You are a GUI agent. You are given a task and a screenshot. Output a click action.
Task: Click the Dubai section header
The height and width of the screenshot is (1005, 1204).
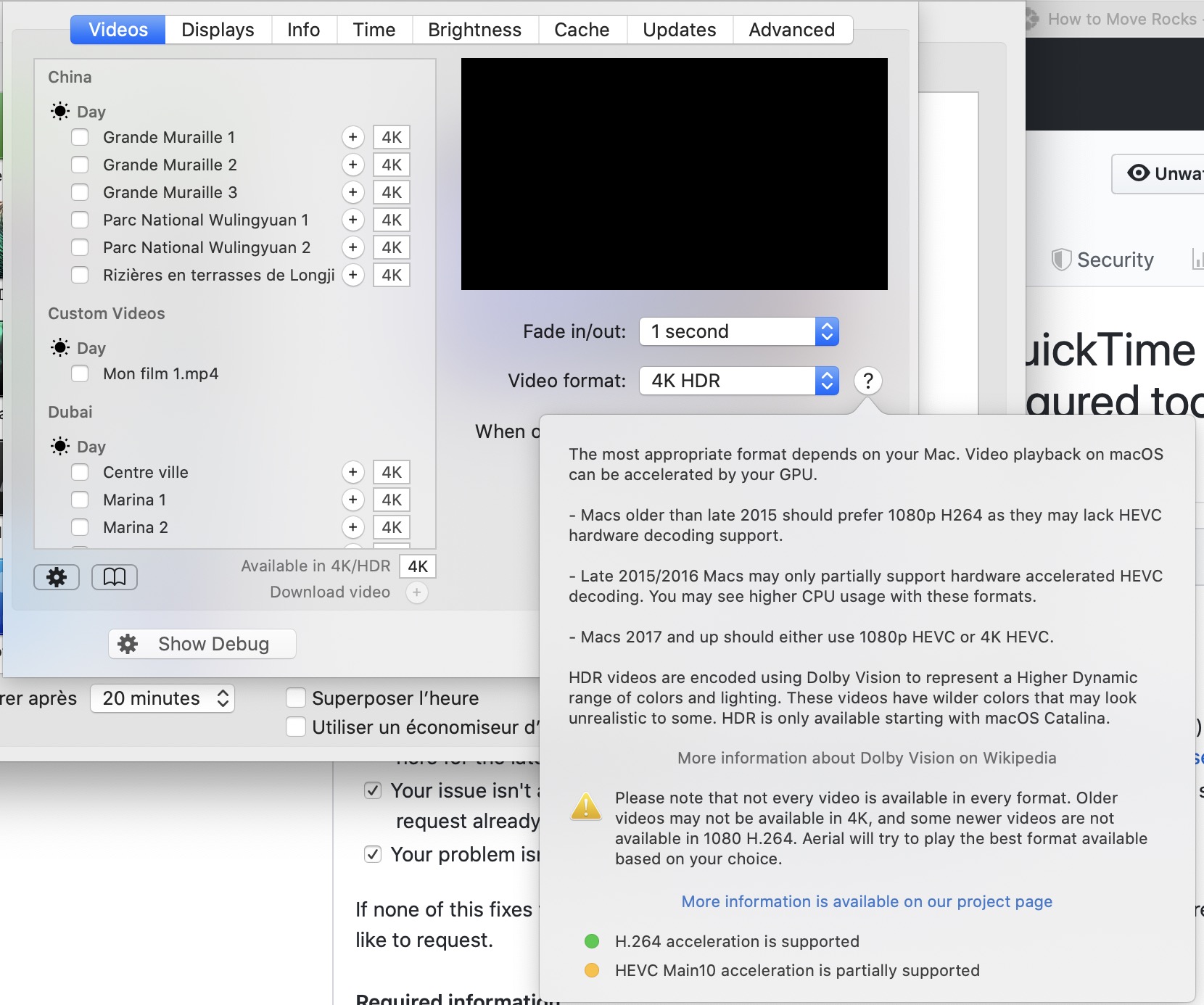click(x=70, y=412)
